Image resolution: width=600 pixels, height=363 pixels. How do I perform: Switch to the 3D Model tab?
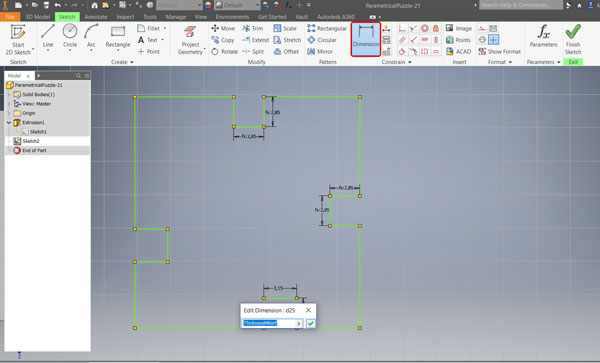pyautogui.click(x=38, y=17)
